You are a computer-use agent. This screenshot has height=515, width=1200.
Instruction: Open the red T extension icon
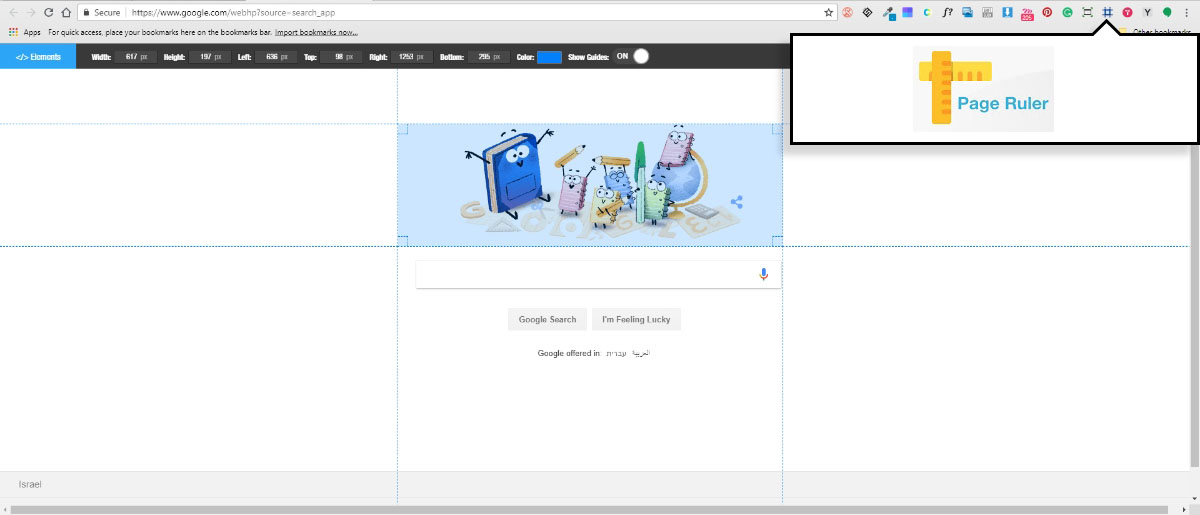1127,13
